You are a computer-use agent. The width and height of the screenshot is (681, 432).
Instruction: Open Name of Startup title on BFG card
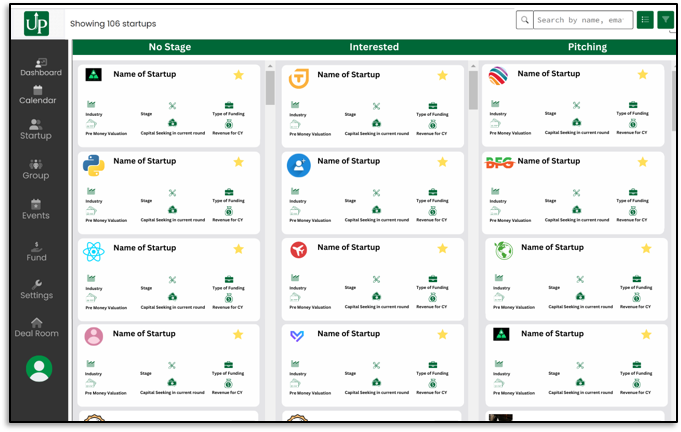pyautogui.click(x=549, y=161)
